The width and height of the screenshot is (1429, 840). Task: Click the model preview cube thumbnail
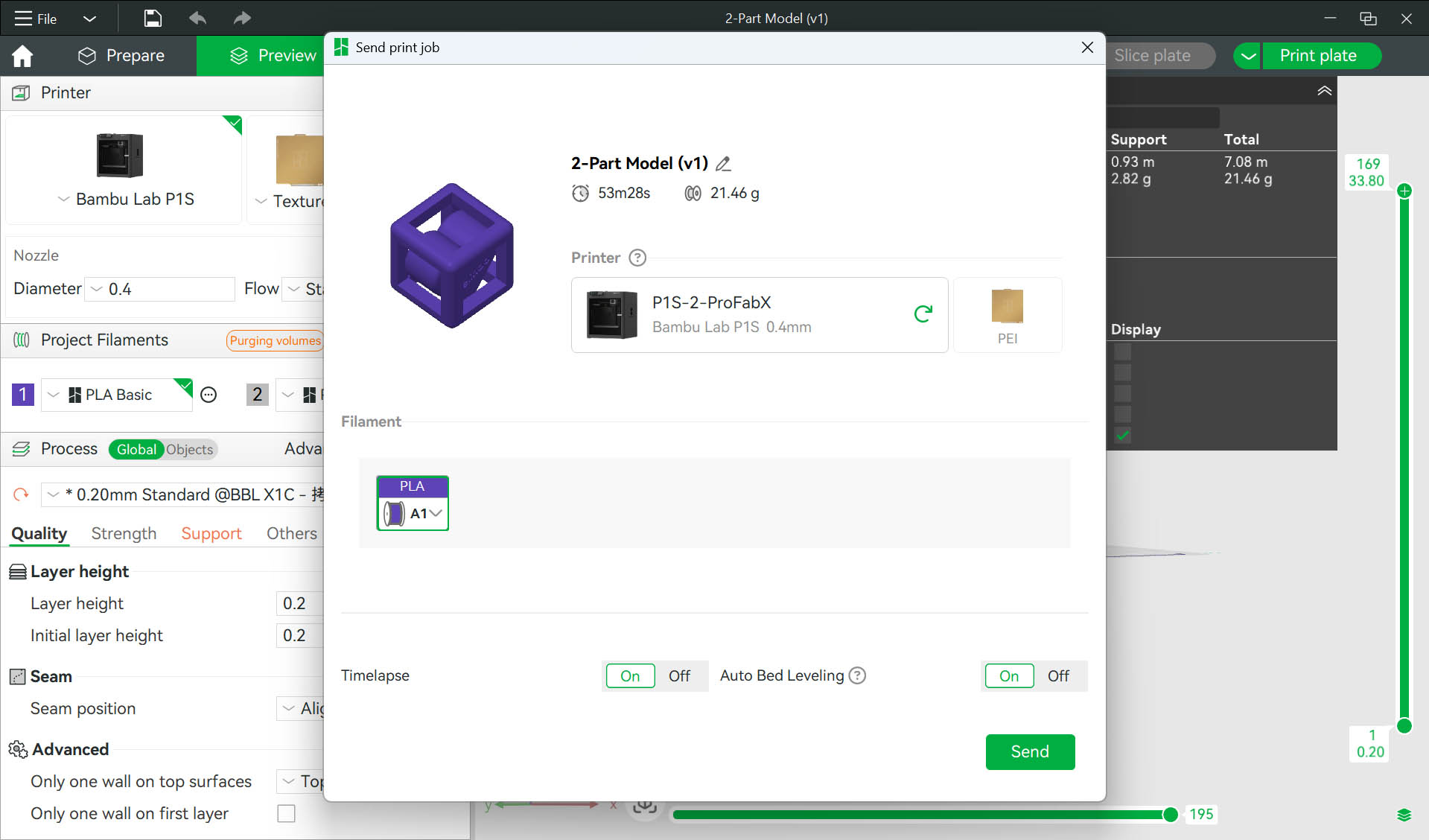[452, 255]
